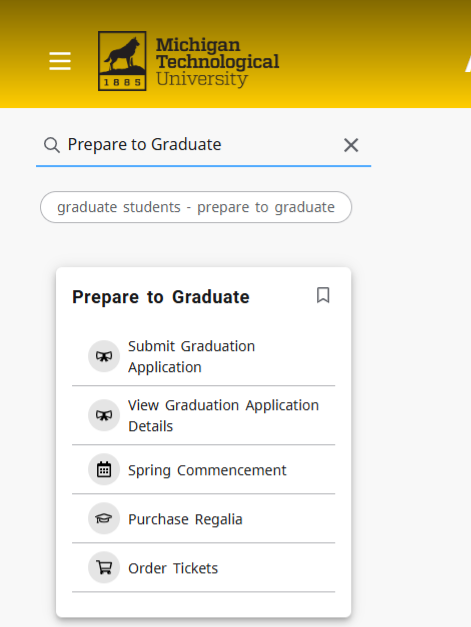Viewport: 471px width, 627px height.
Task: Open the Order Tickets link
Action: tap(173, 568)
